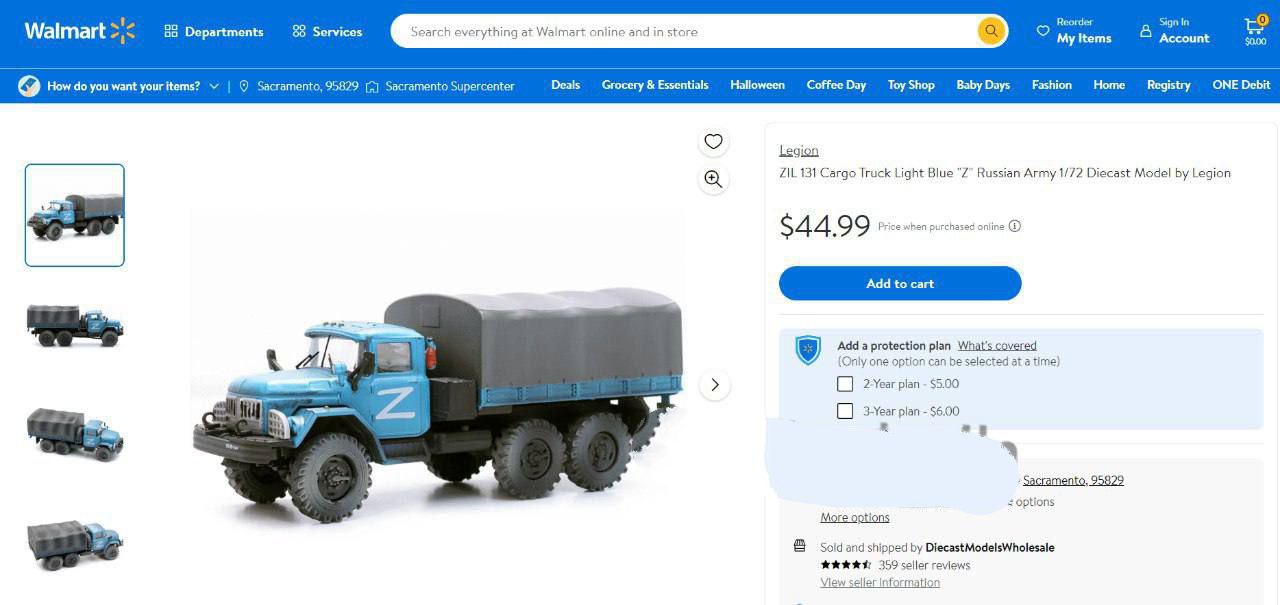
Task: Go to the Halloween section
Action: click(x=757, y=85)
